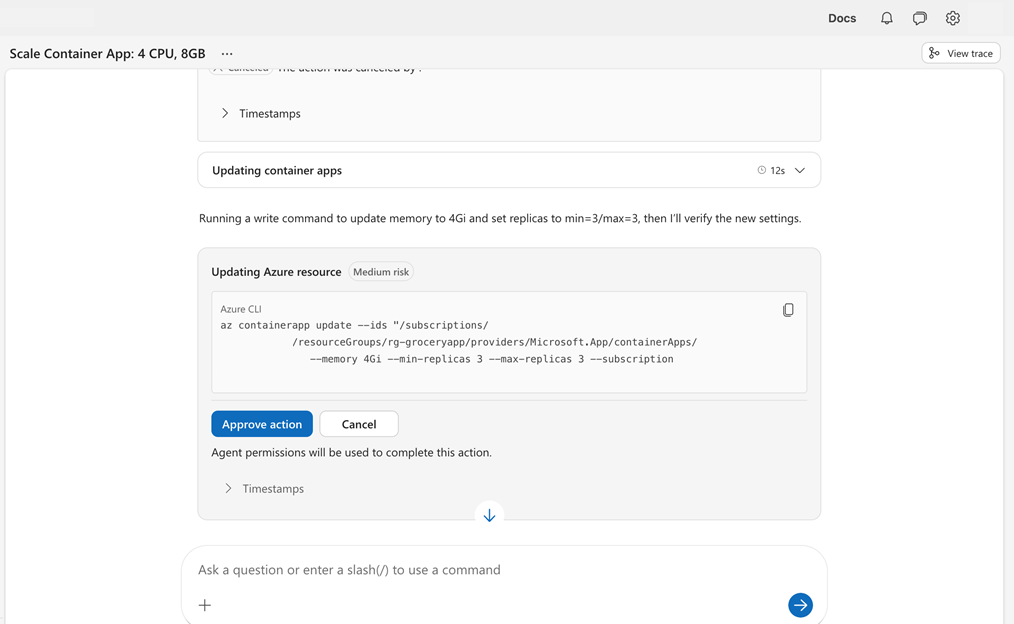This screenshot has width=1014, height=624.
Task: Open the chat feedback panel
Action: click(x=919, y=17)
